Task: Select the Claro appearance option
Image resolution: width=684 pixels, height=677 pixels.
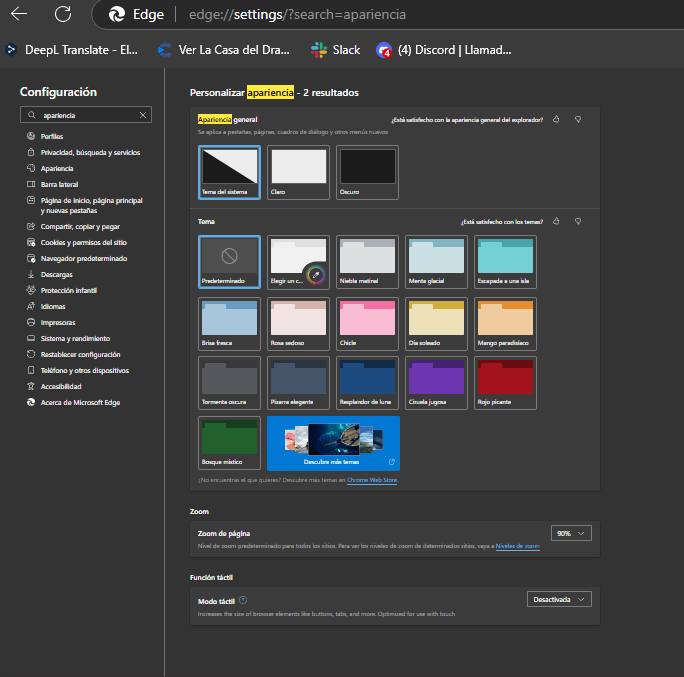Action: (299, 171)
